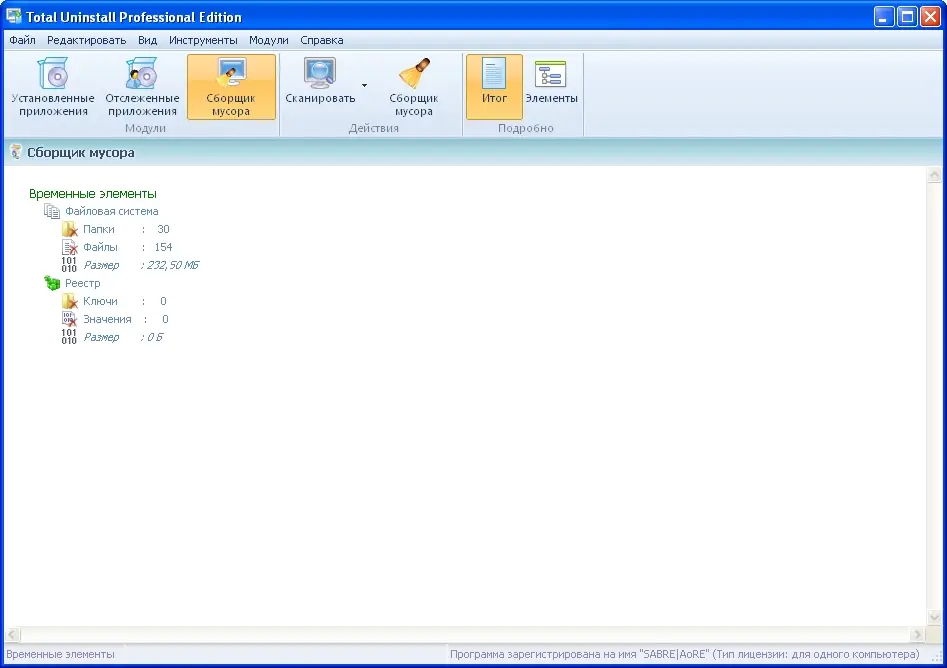Run the Сборщик мусора broom action
947x668 pixels.
[414, 87]
